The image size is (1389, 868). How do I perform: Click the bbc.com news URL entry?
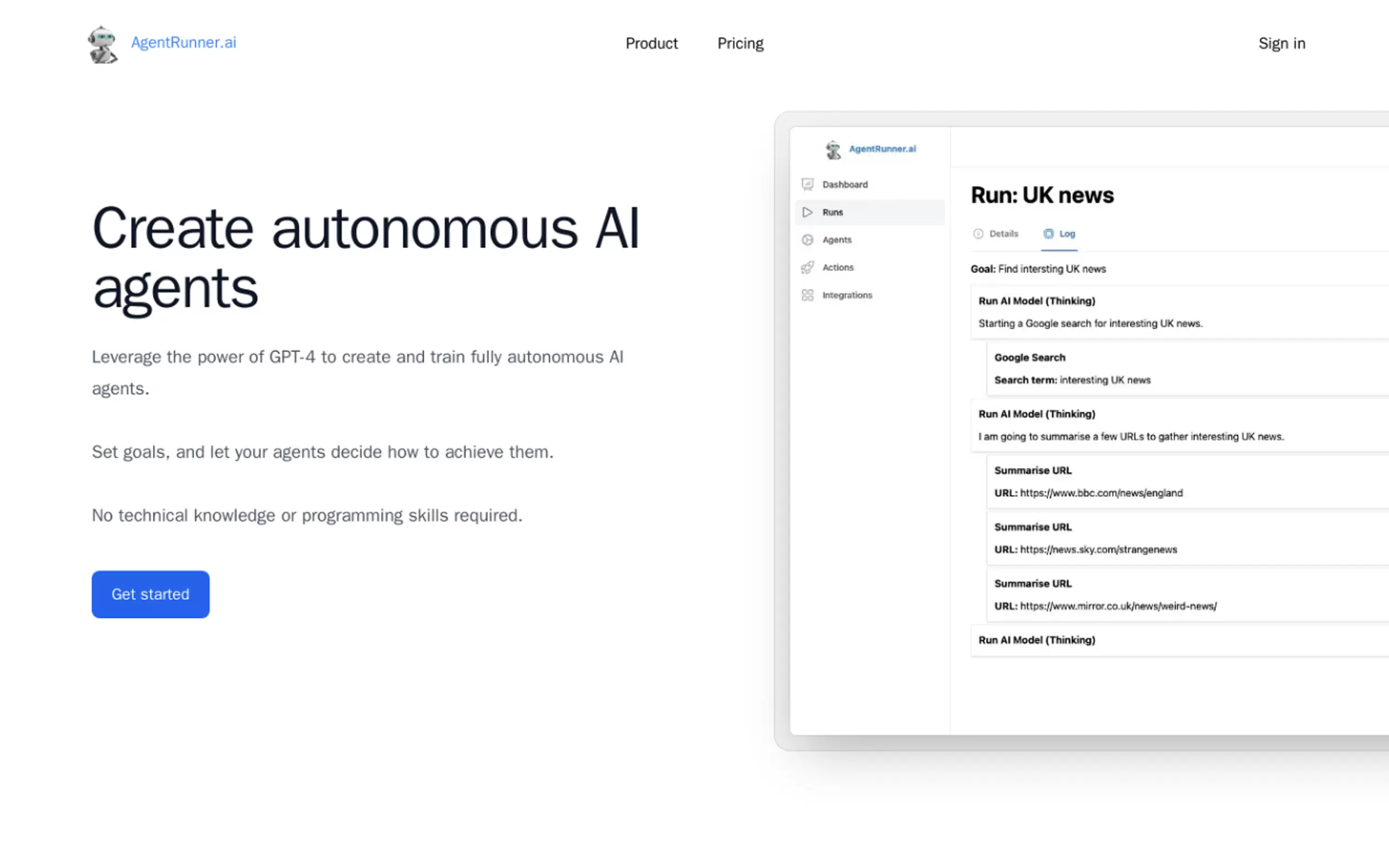[1101, 493]
